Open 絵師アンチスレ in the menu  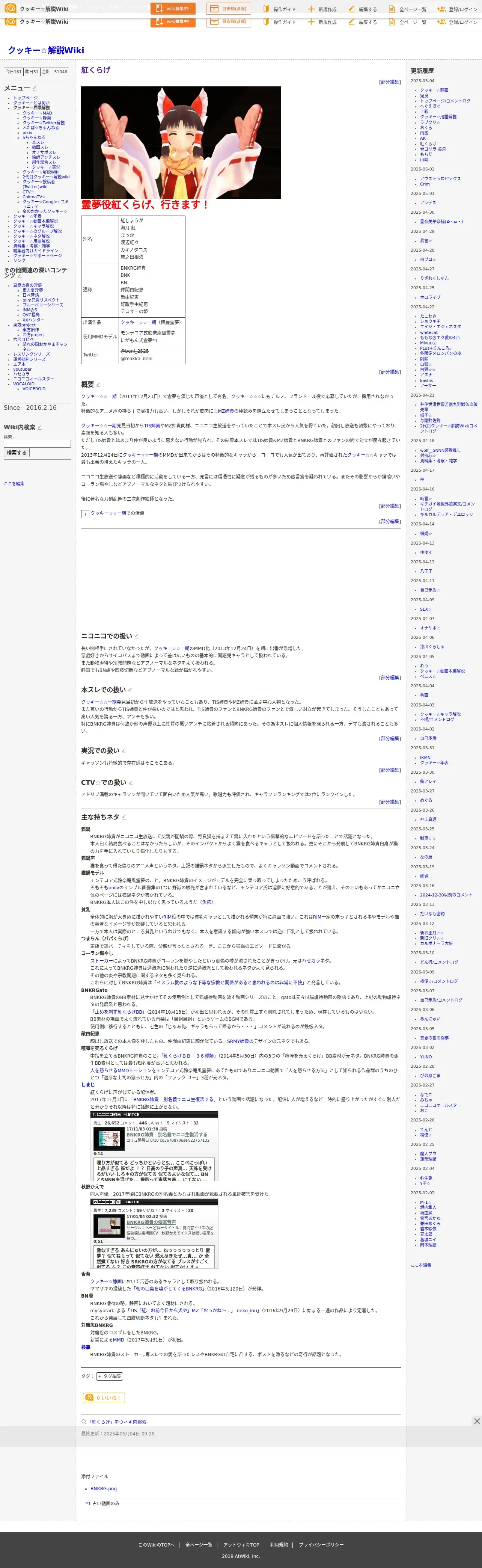(x=46, y=157)
